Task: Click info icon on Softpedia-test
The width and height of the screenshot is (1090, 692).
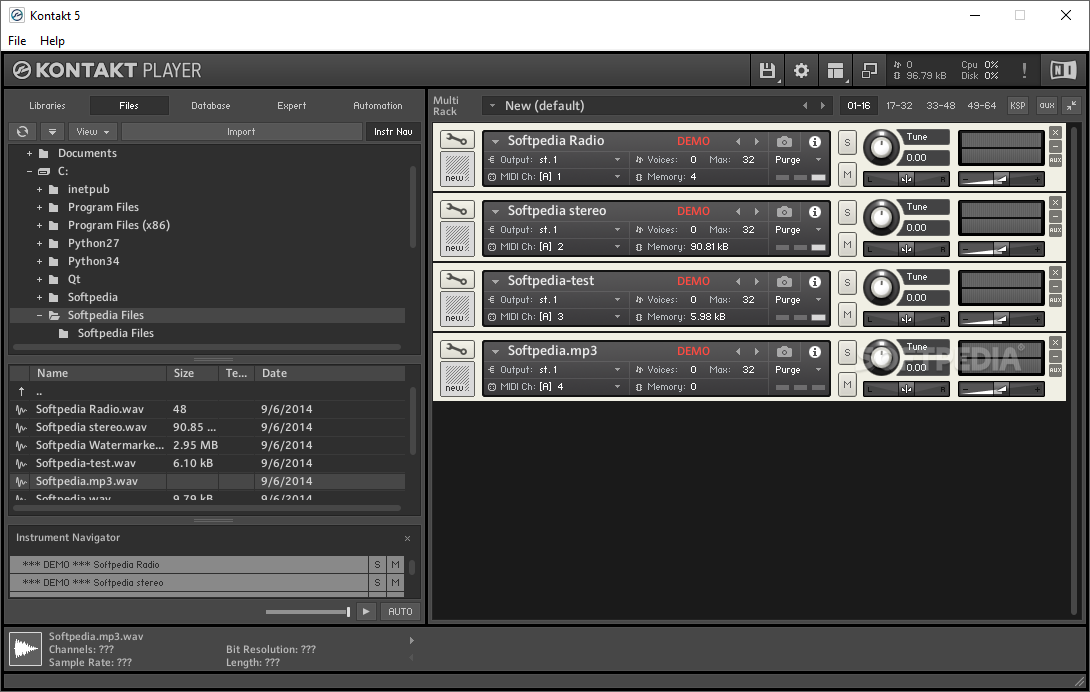Action: [x=815, y=282]
